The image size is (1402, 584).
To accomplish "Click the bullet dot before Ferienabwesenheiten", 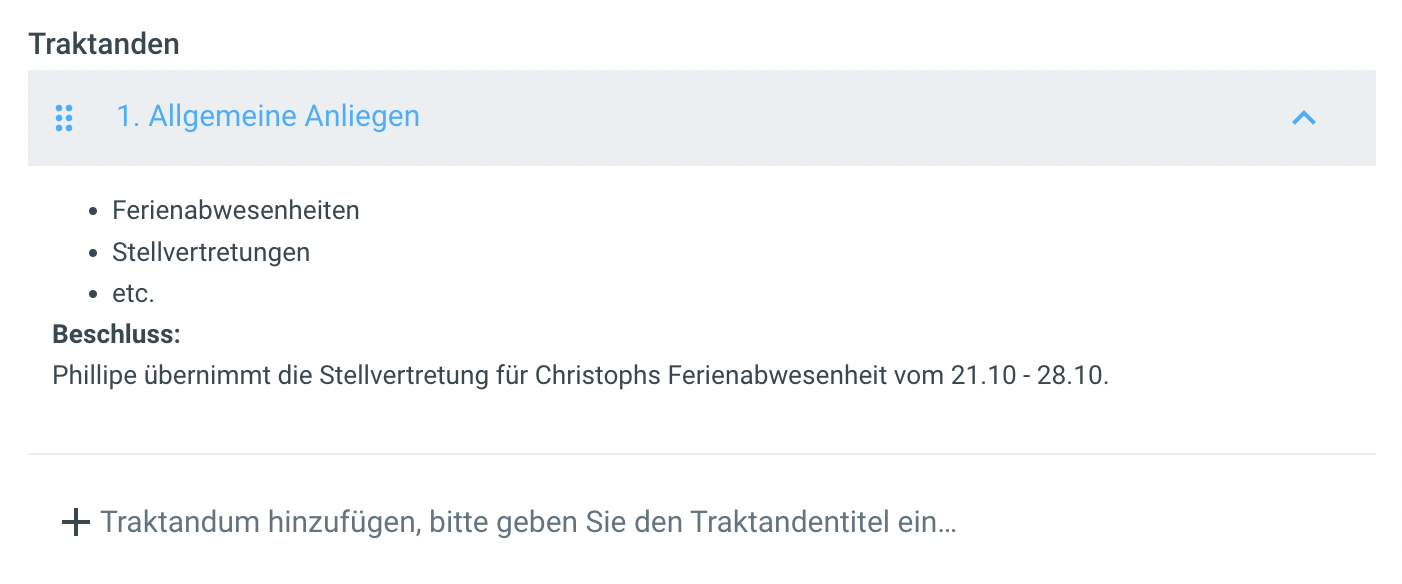I will click(x=93, y=212).
